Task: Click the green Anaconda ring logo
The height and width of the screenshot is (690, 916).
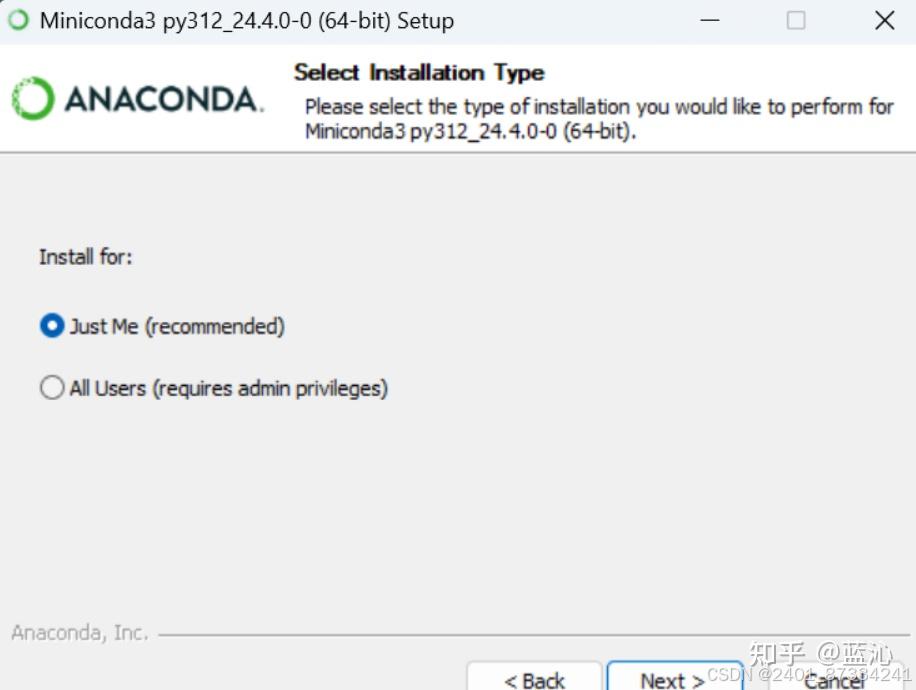Action: [x=33, y=98]
